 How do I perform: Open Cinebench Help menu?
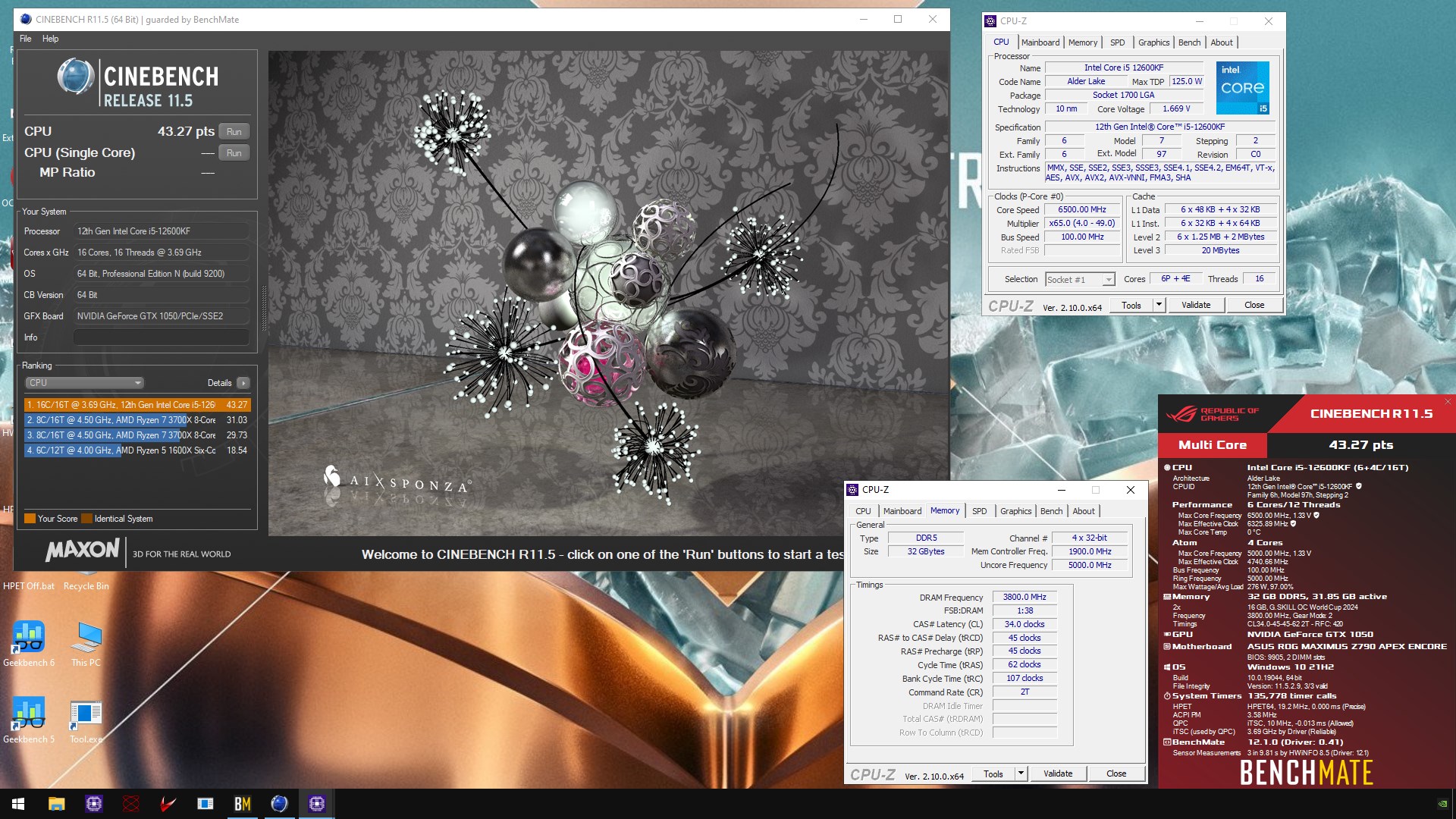[x=50, y=39]
